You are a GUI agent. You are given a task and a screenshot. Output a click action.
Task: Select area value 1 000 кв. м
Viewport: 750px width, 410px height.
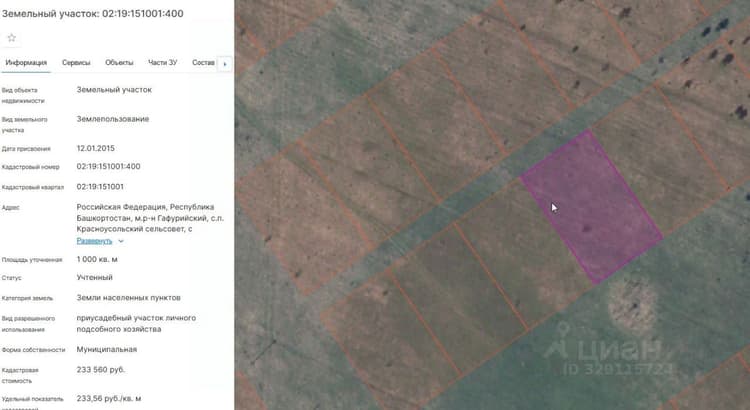coord(97,259)
